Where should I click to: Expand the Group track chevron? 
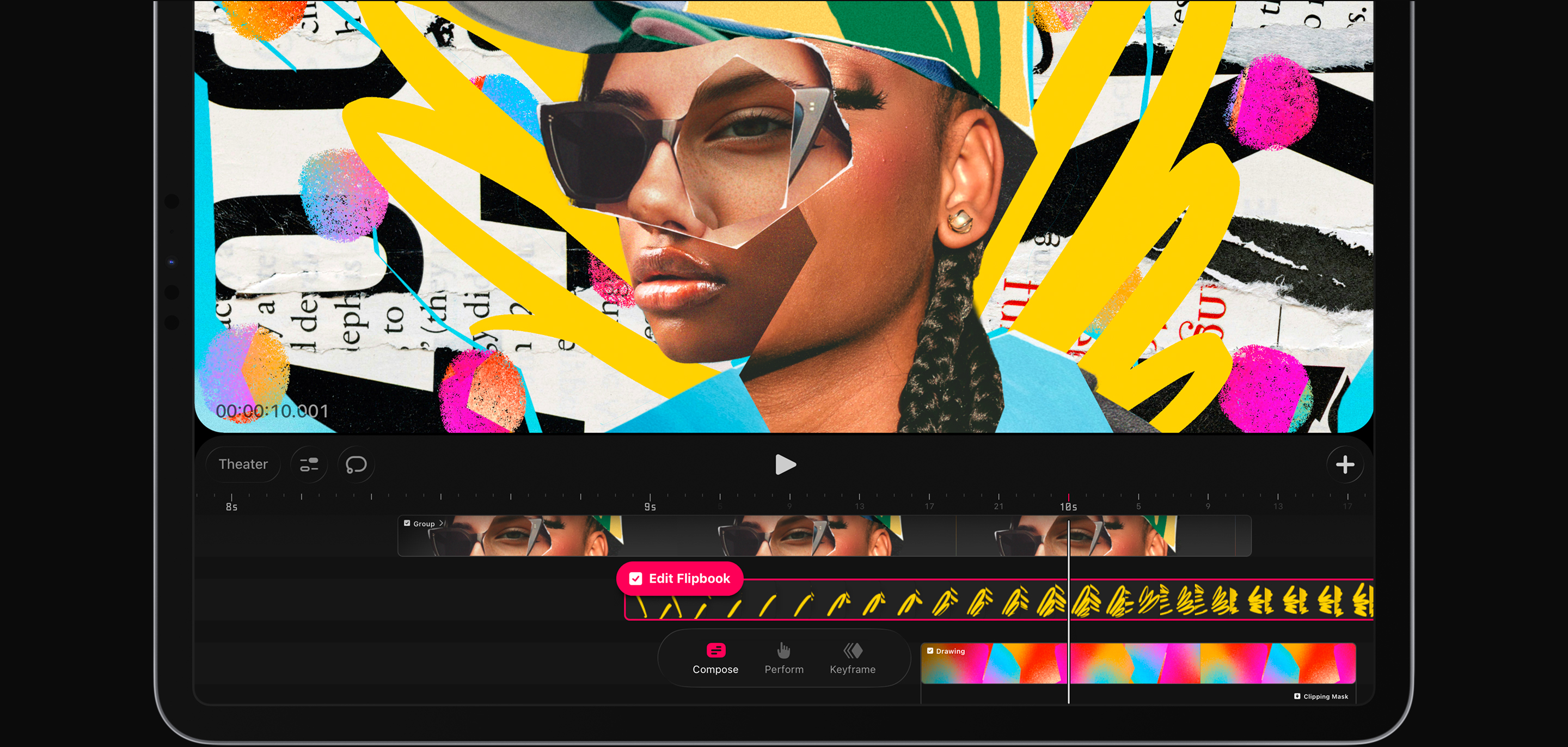pyautogui.click(x=442, y=523)
